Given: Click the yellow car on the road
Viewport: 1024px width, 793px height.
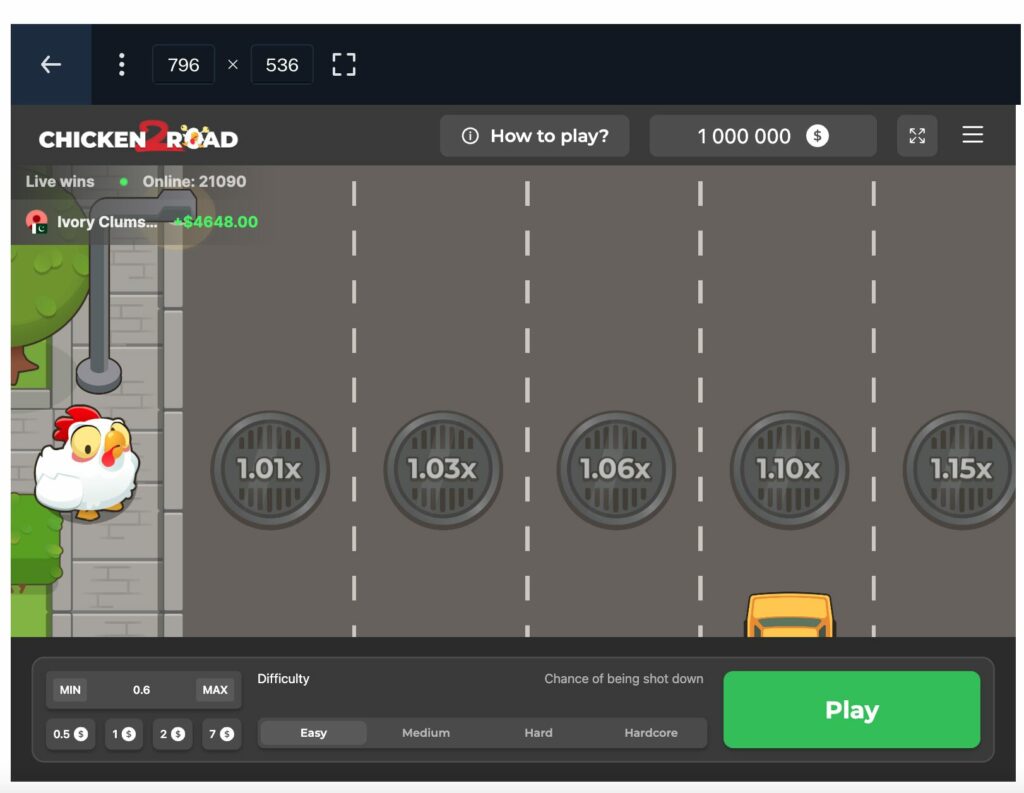Looking at the screenshot, I should (x=790, y=615).
